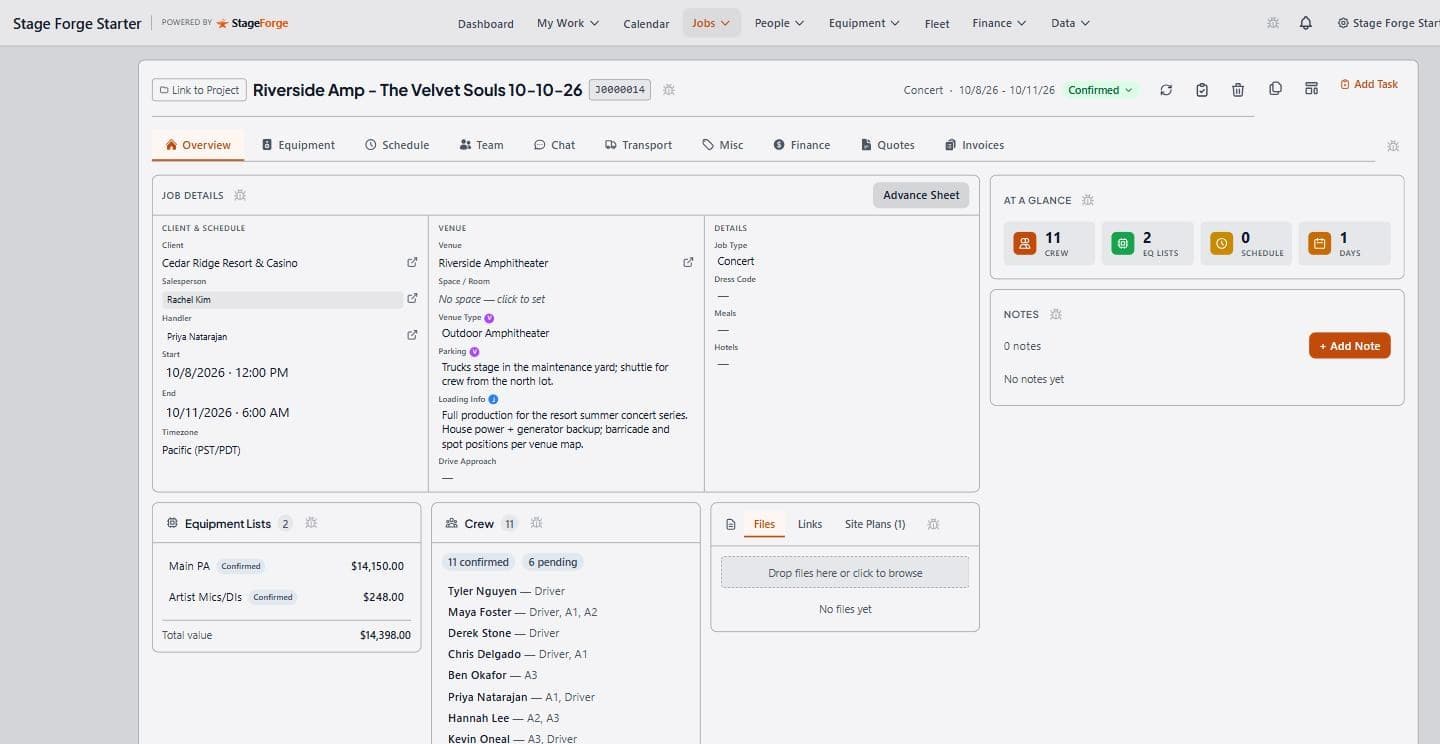This screenshot has width=1440, height=744.
Task: Click bug icon beside Job Details heading
Action: point(240,195)
